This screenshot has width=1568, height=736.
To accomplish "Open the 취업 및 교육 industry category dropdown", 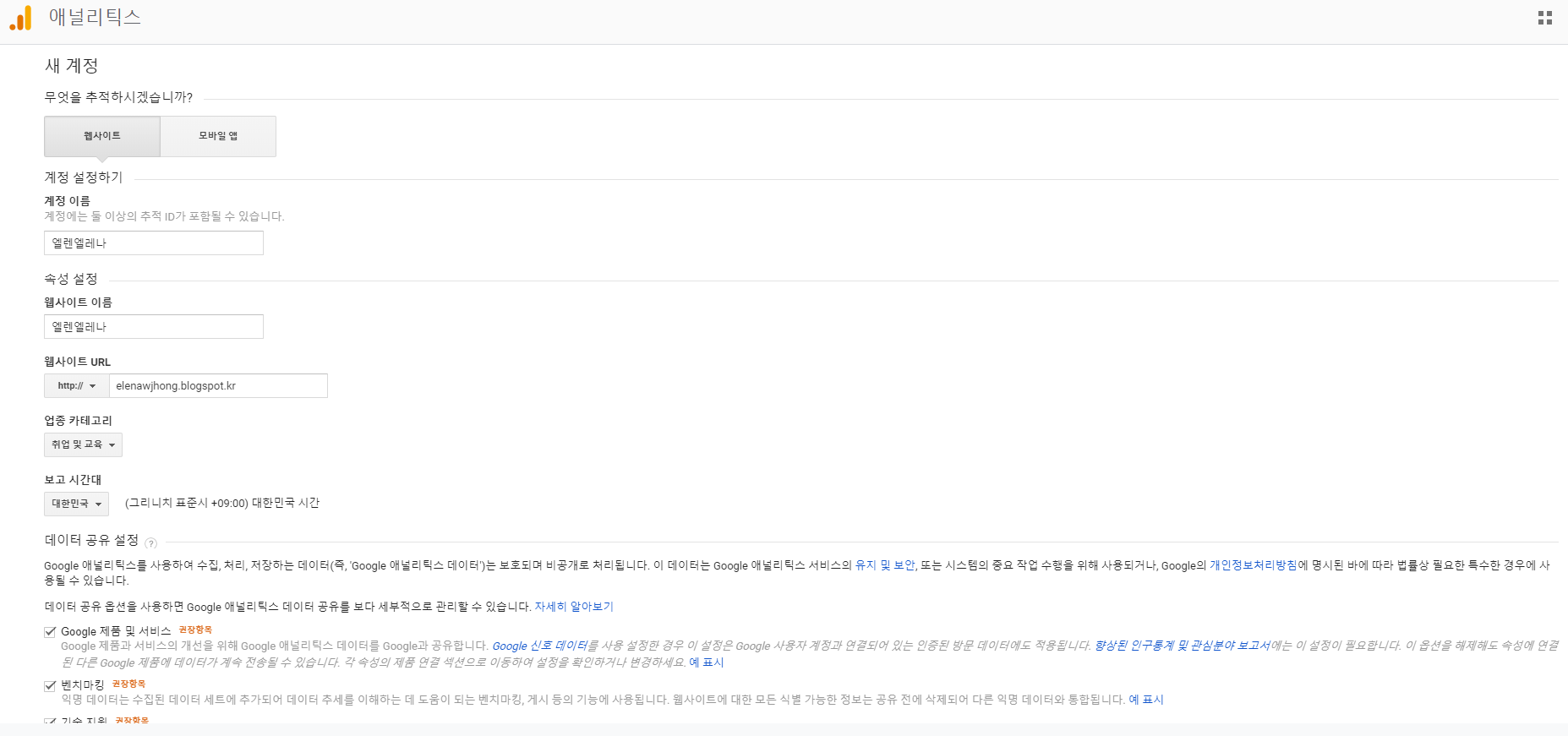I will coord(83,445).
